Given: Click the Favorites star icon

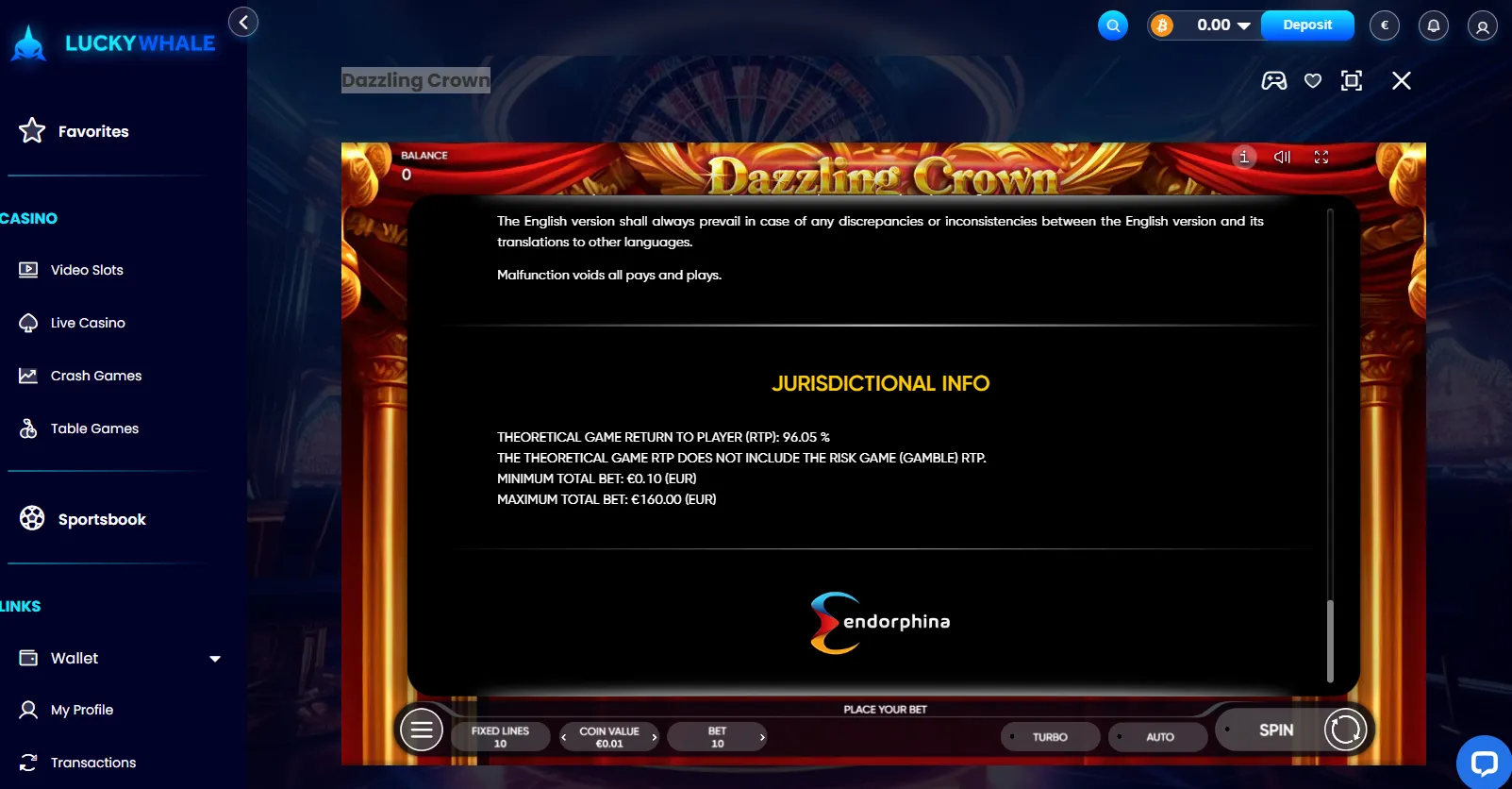Looking at the screenshot, I should tap(32, 130).
